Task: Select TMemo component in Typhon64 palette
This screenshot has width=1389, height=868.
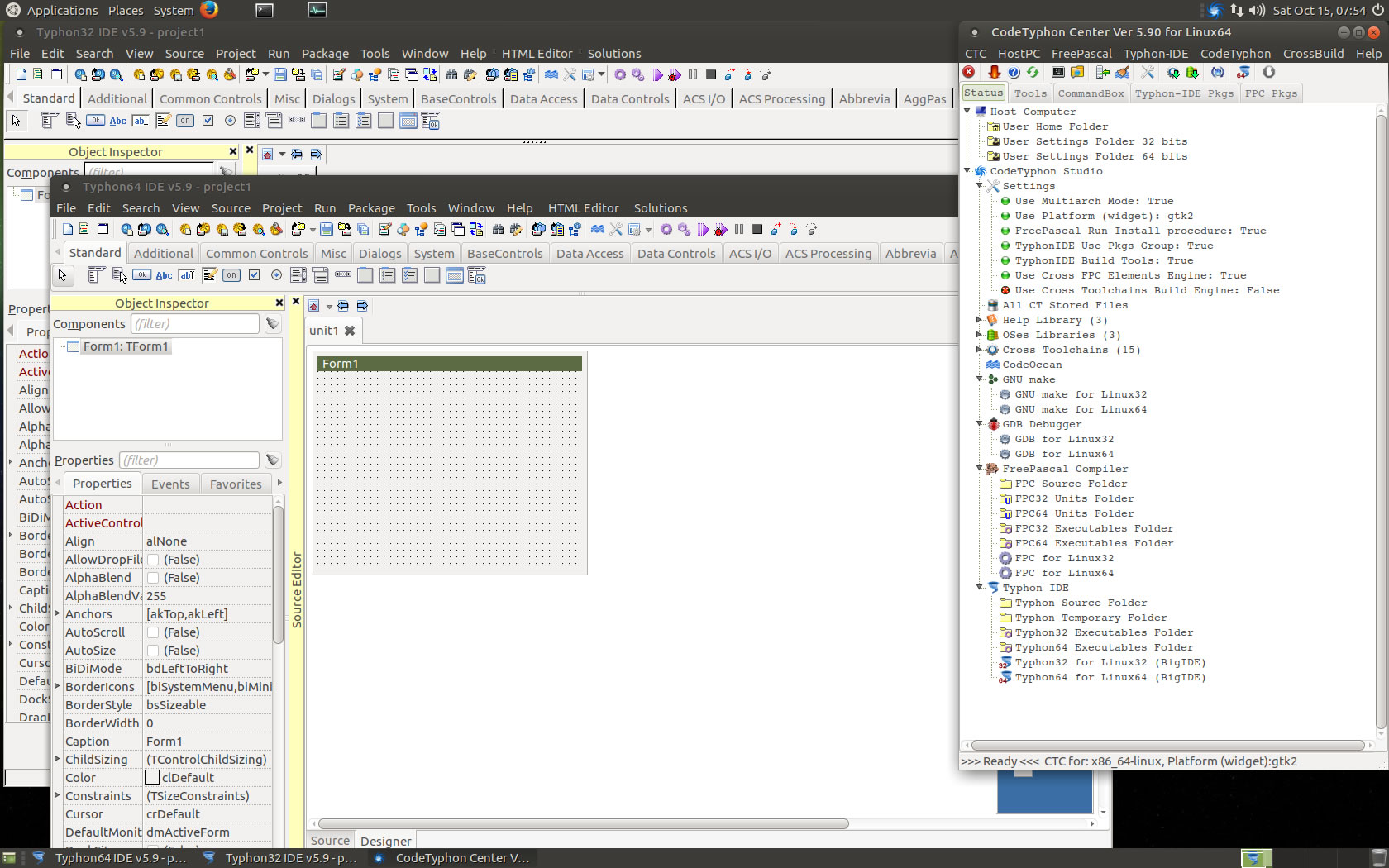Action: click(x=209, y=275)
